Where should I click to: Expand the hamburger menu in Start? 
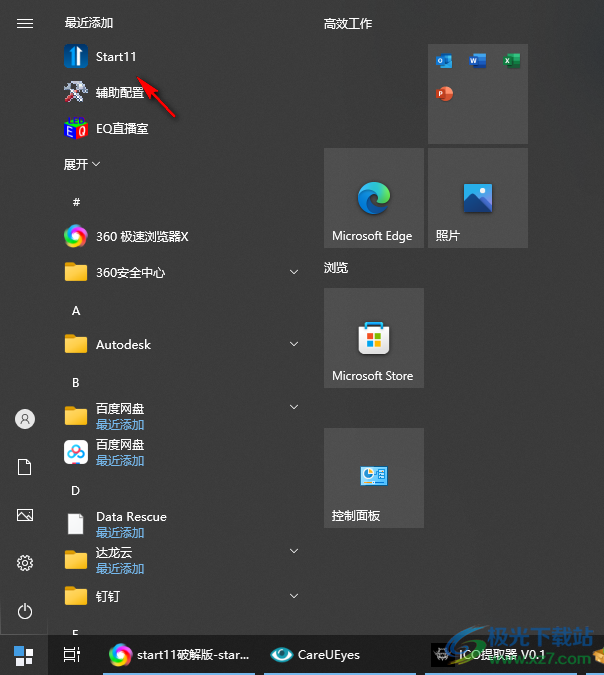point(25,23)
